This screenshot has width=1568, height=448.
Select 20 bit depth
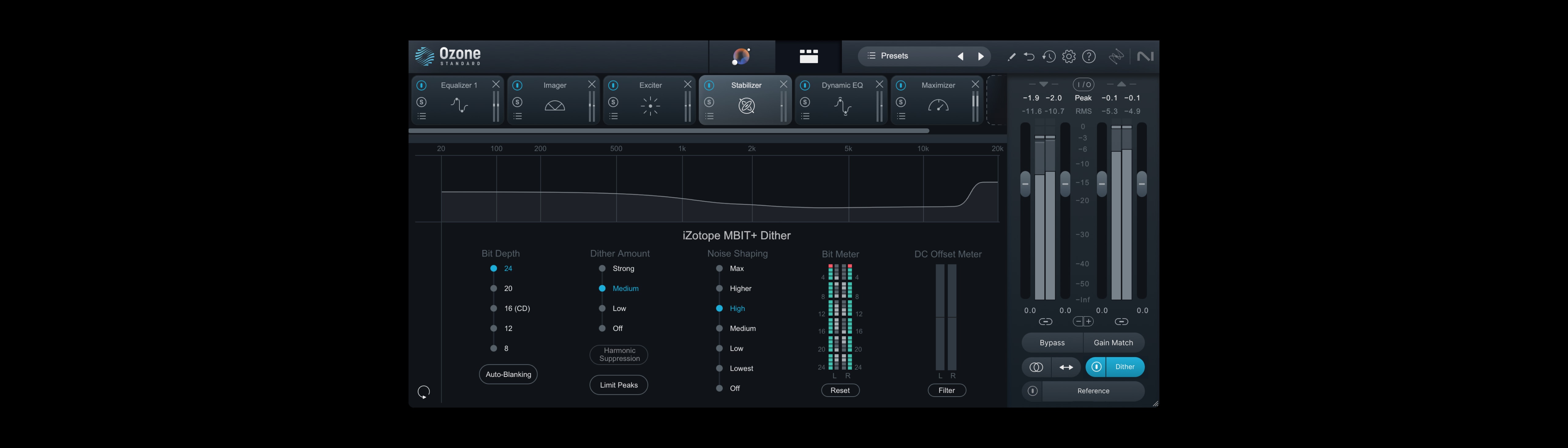click(502, 289)
